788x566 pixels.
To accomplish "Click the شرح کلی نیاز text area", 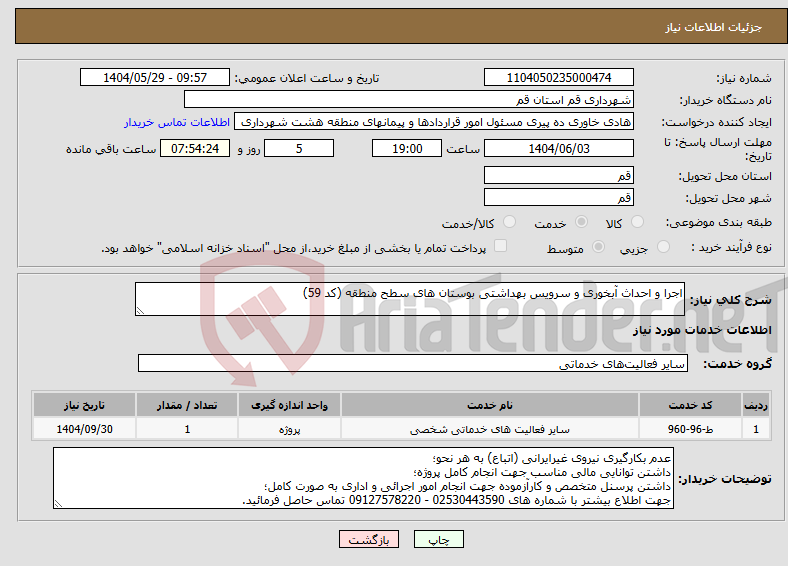I will (410, 299).
